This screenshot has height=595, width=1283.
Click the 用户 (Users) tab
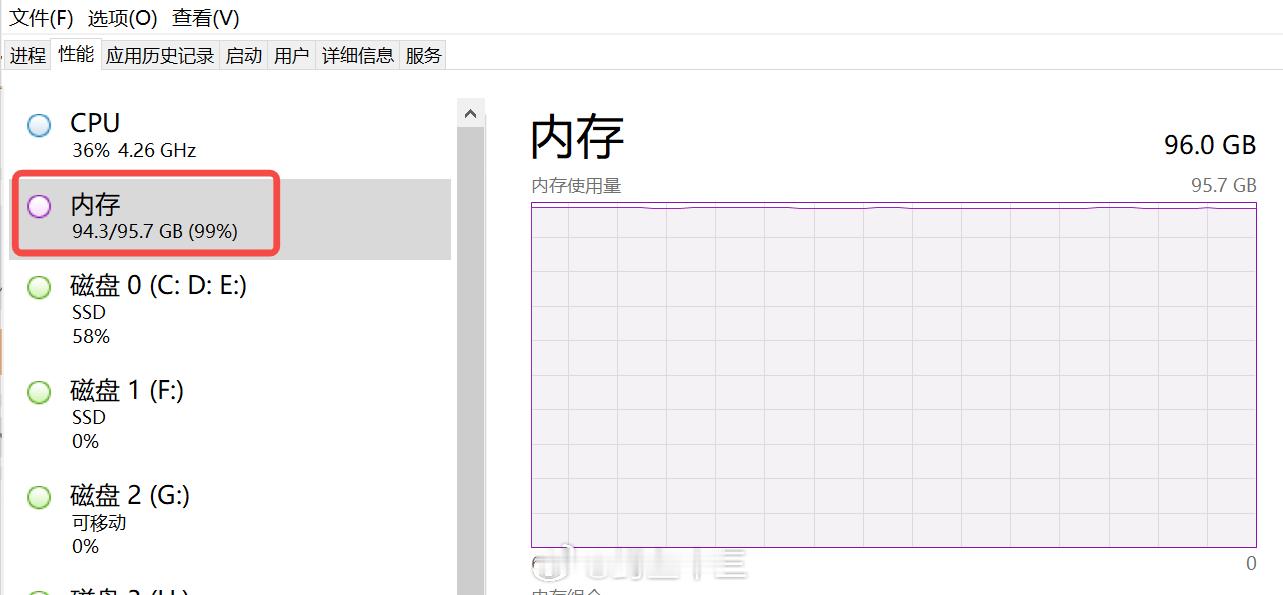click(x=291, y=55)
